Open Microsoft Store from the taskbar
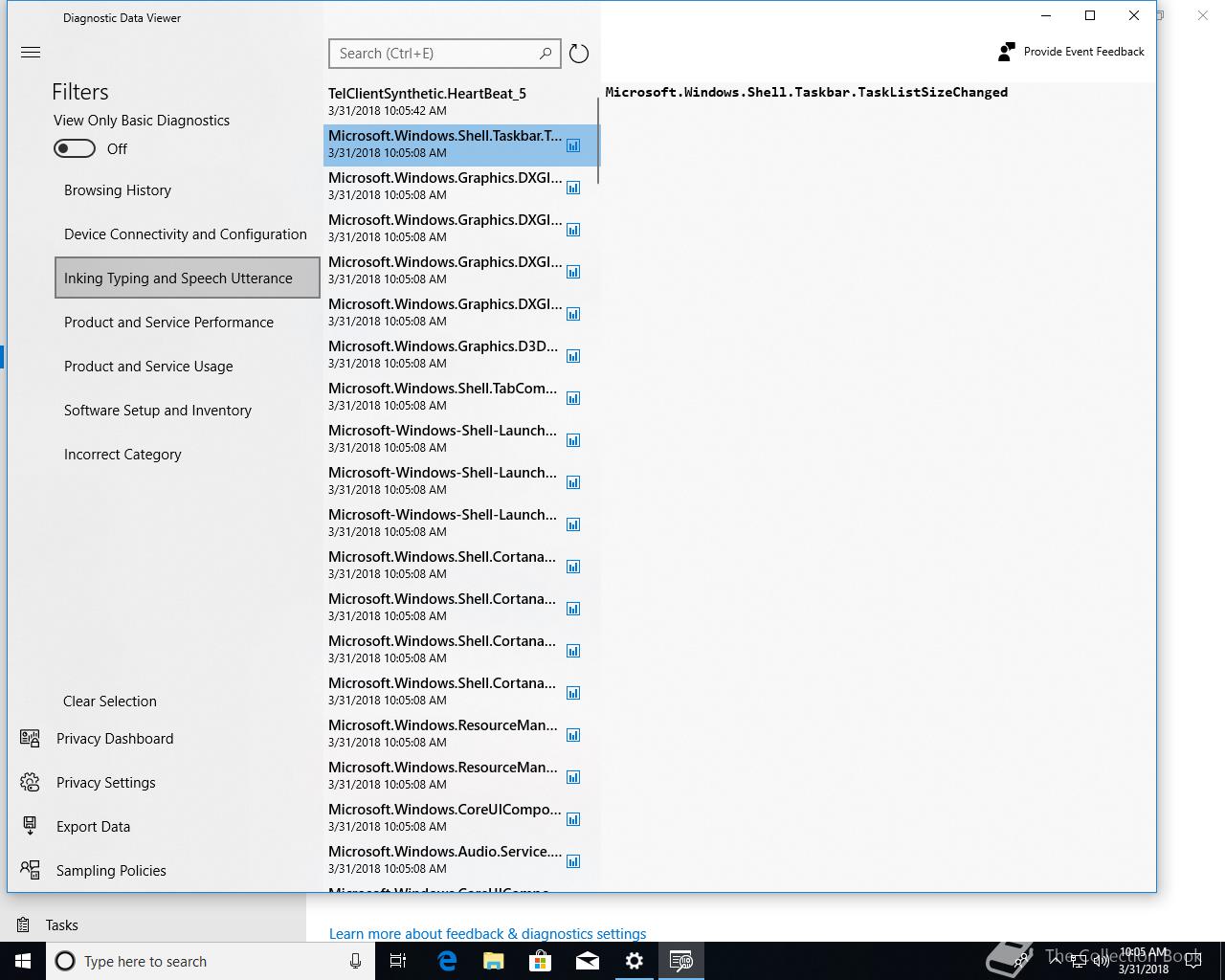Viewport: 1225px width, 980px height. click(x=541, y=961)
